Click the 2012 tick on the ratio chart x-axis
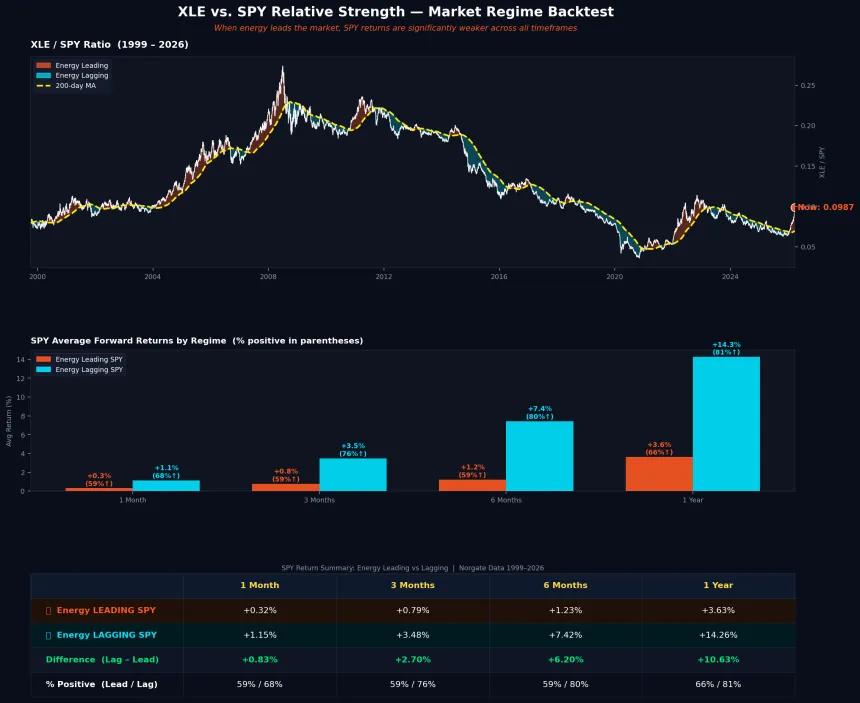860x703 pixels. coord(384,277)
